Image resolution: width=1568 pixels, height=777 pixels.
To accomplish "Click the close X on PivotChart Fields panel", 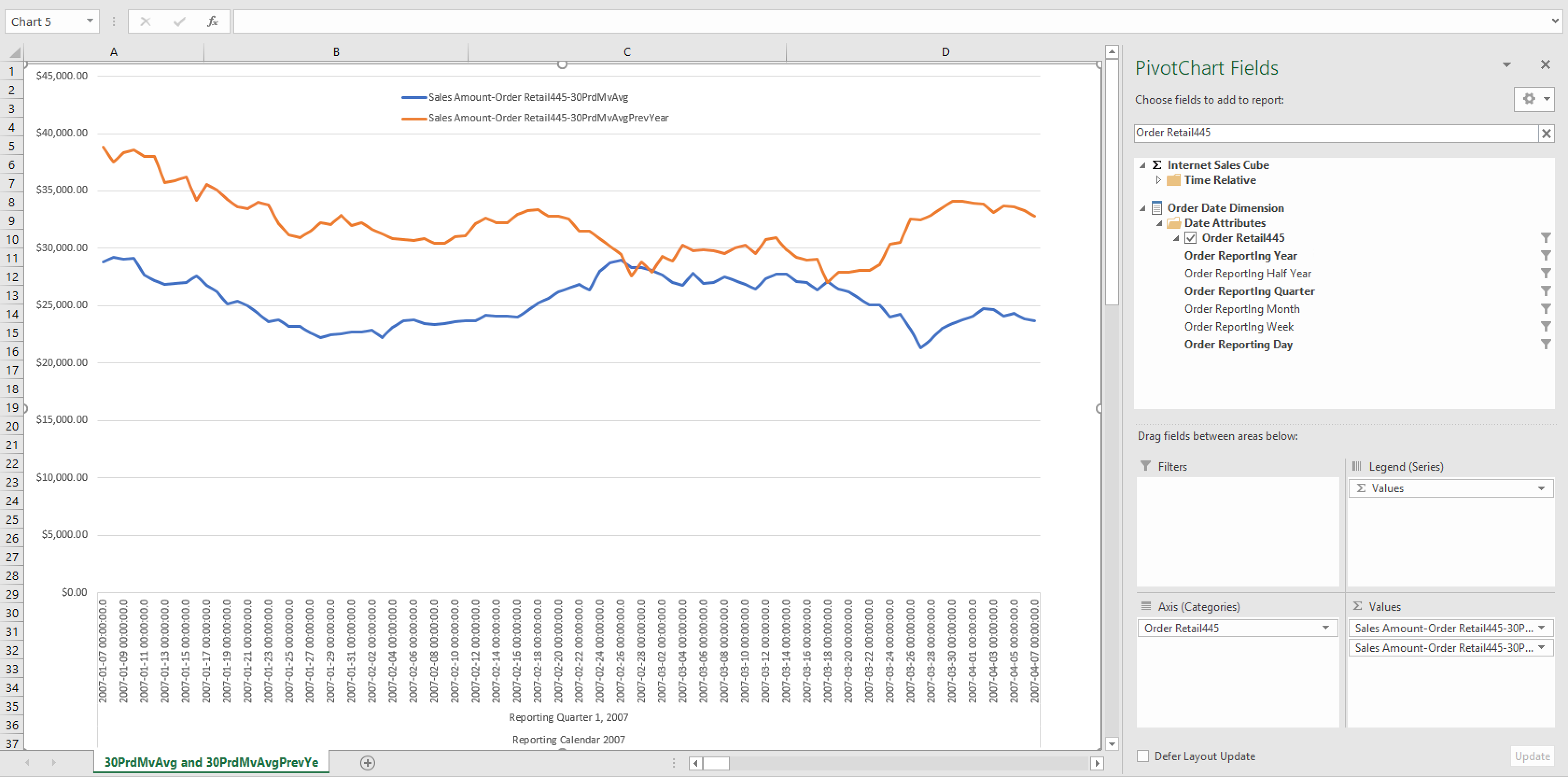I will point(1546,65).
